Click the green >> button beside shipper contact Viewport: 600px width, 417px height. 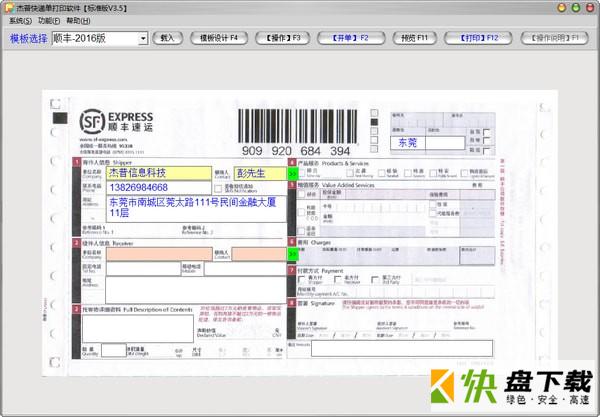pos(292,174)
